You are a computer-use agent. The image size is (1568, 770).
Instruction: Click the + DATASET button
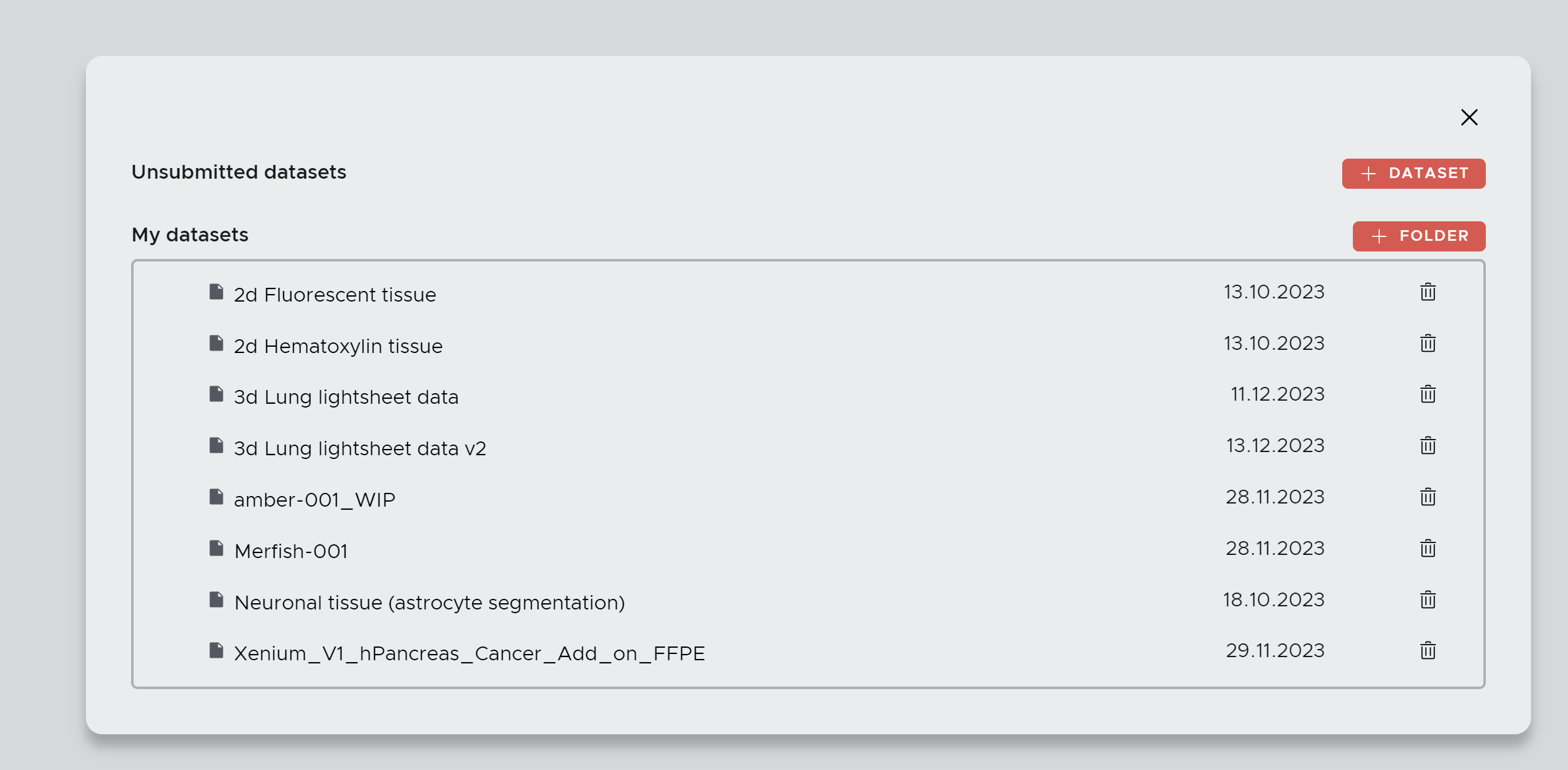1414,174
